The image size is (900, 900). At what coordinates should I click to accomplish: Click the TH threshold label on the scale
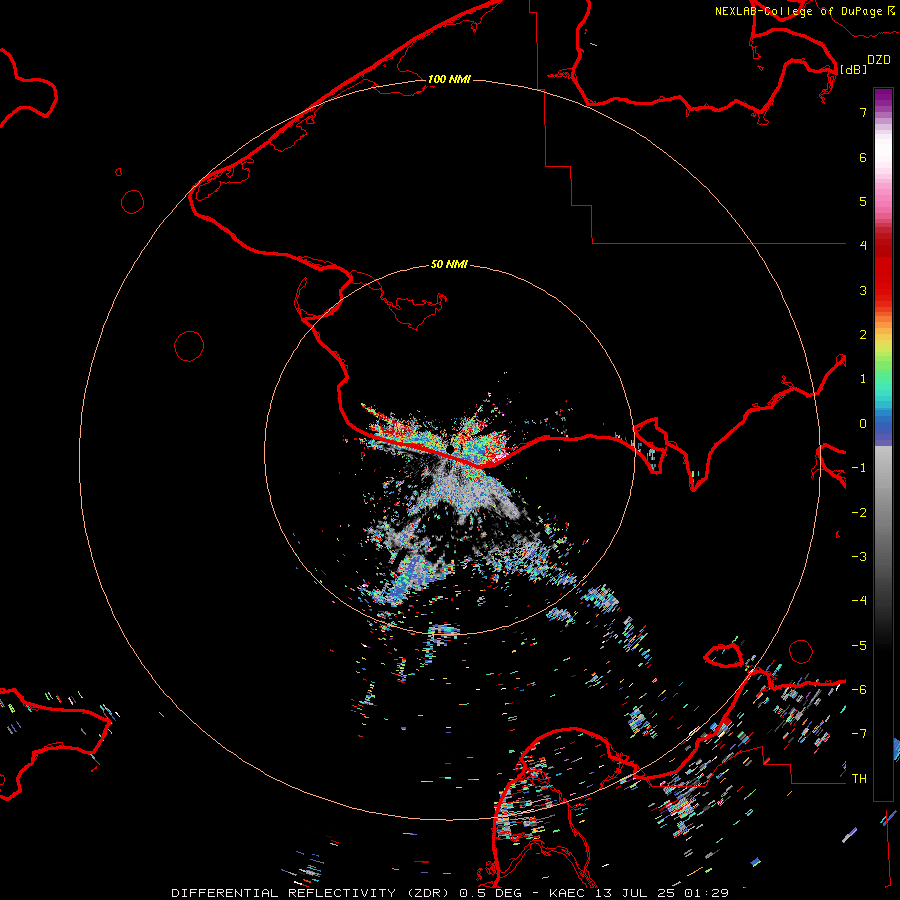(x=859, y=779)
